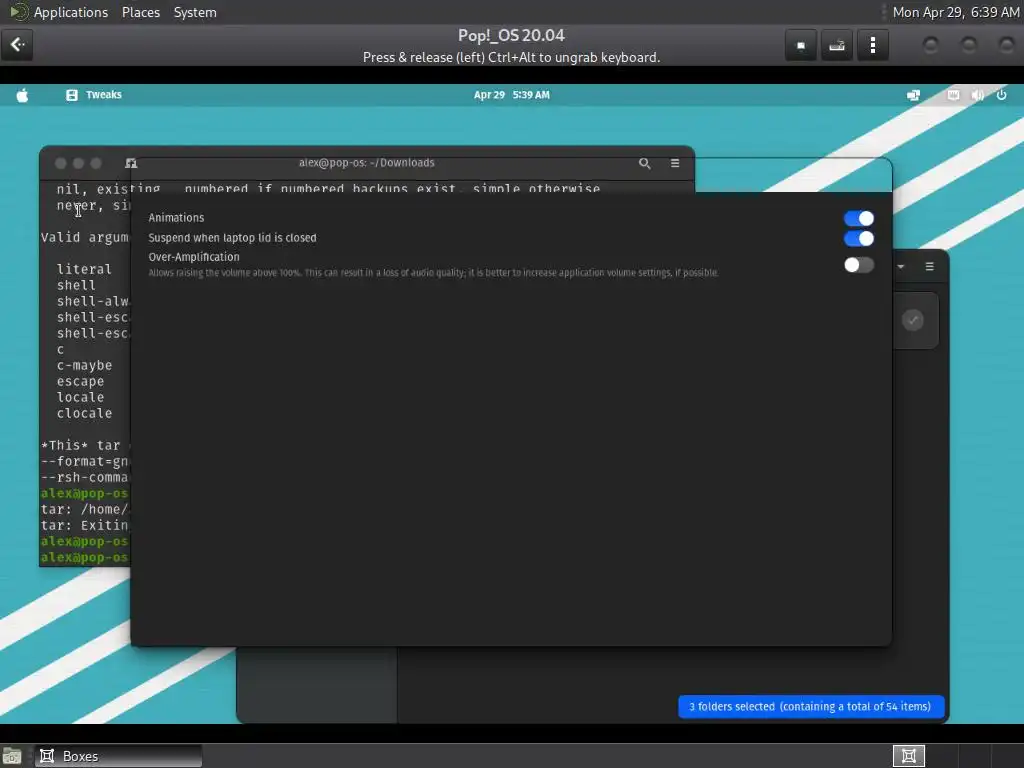Click the Animations label

(x=176, y=218)
